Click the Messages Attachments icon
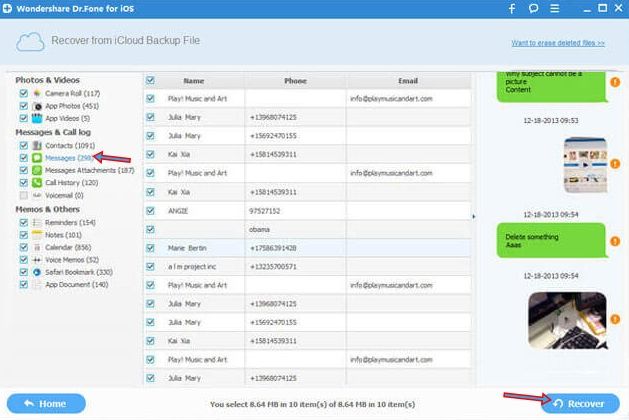This screenshot has height=420, width=629. [37, 170]
